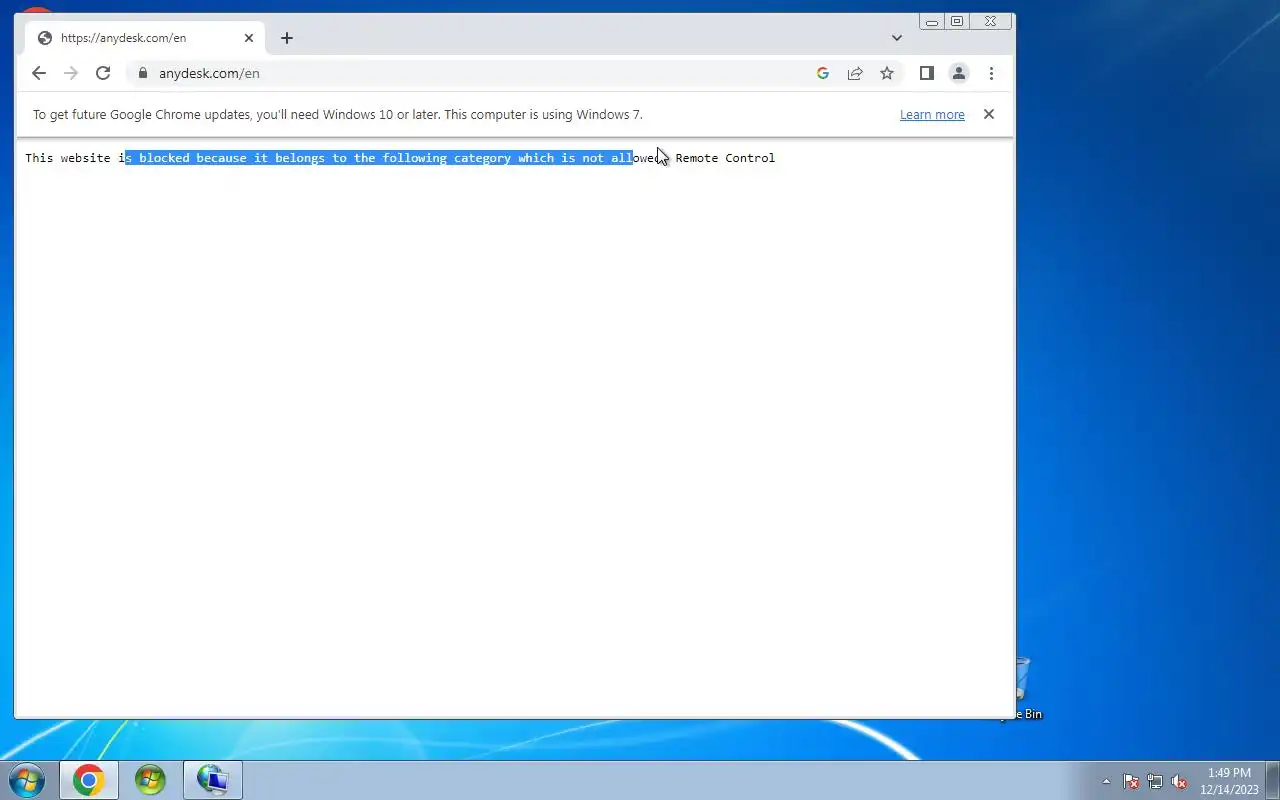Open the globe monitor taskbar application
Image resolution: width=1280 pixels, height=800 pixels.
(x=212, y=780)
